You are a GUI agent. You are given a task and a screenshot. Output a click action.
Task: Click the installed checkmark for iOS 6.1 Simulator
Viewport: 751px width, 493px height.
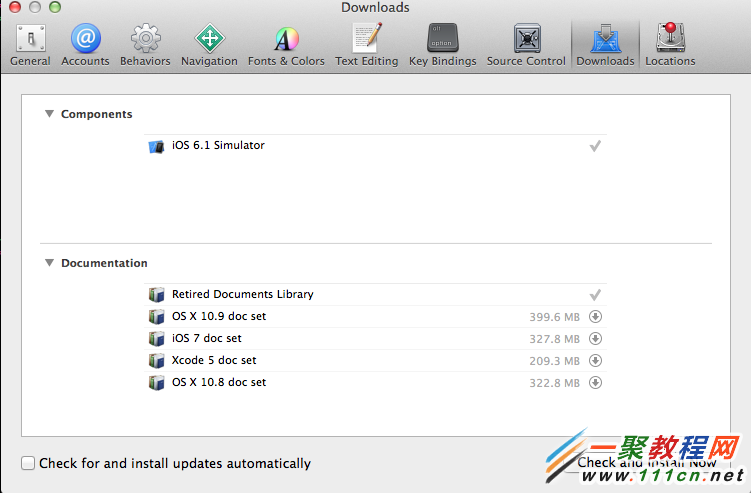pyautogui.click(x=595, y=146)
